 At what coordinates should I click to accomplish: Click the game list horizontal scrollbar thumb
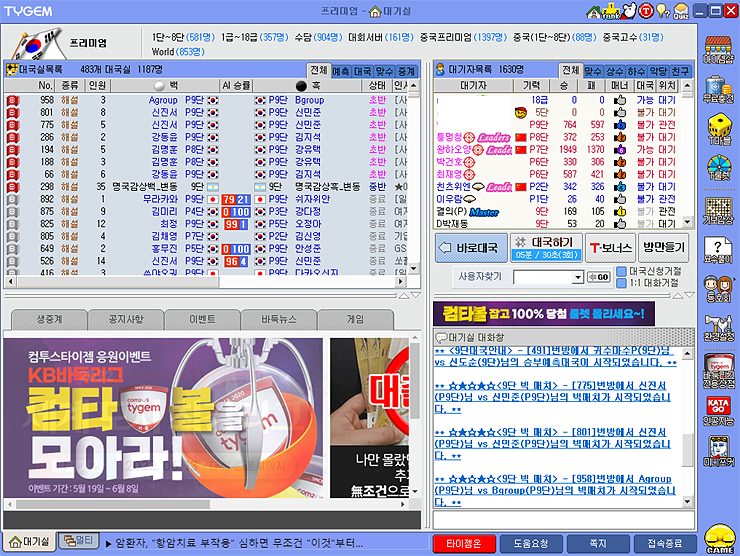tap(118, 282)
